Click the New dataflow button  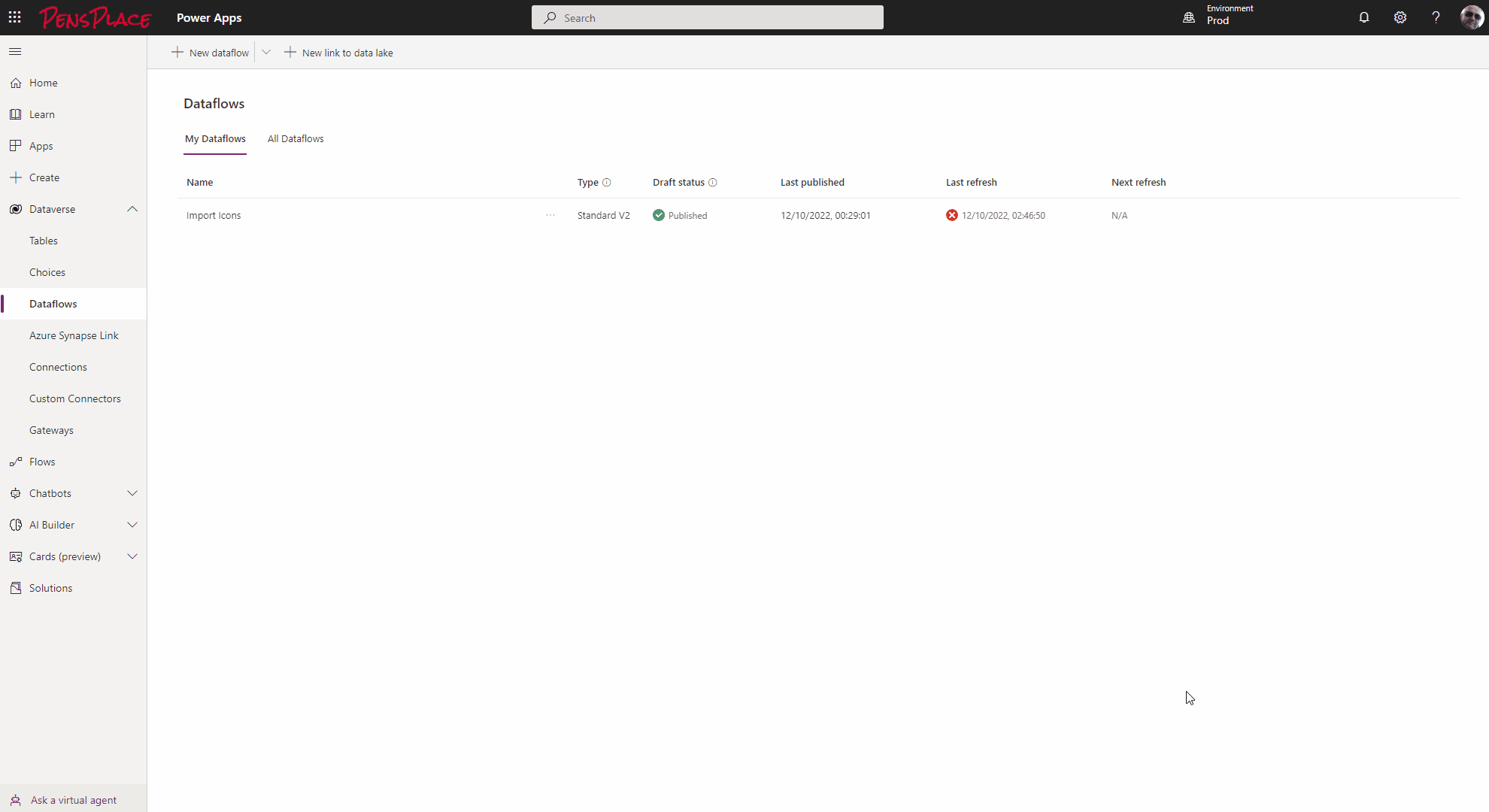point(211,52)
